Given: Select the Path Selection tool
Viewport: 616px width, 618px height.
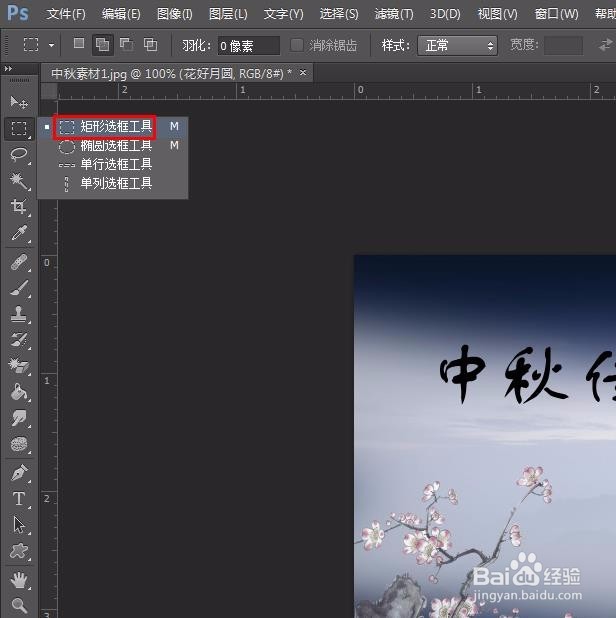Looking at the screenshot, I should pos(19,525).
